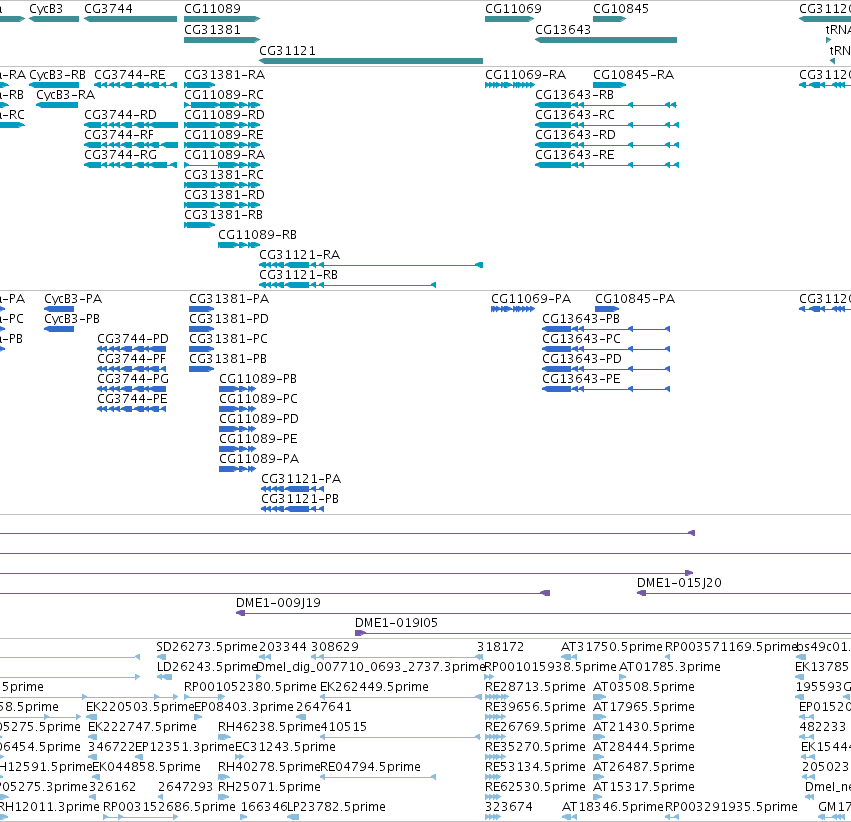This screenshot has width=851, height=822.
Task: Select BAC clone DME1-015J20
Action: (679, 583)
